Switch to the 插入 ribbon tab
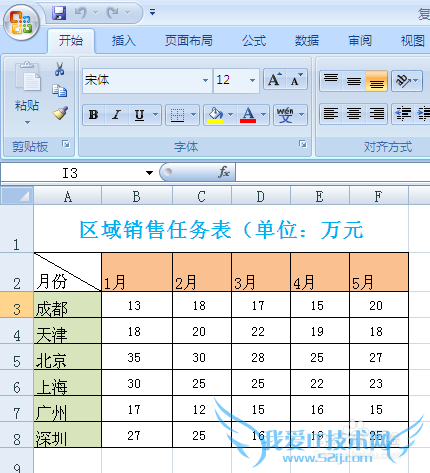The height and width of the screenshot is (473, 430). (124, 41)
